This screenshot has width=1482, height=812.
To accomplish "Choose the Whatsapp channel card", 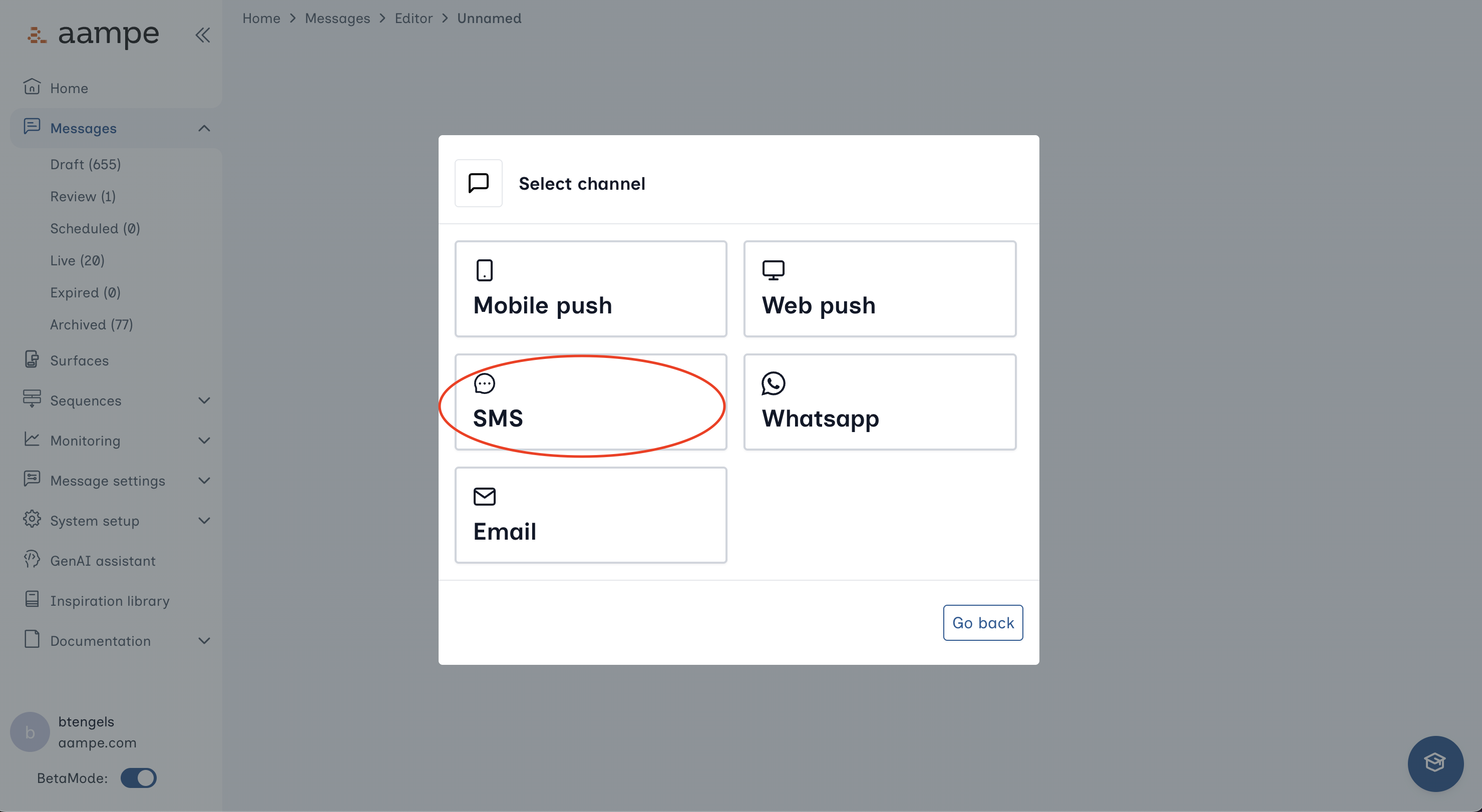I will point(879,402).
